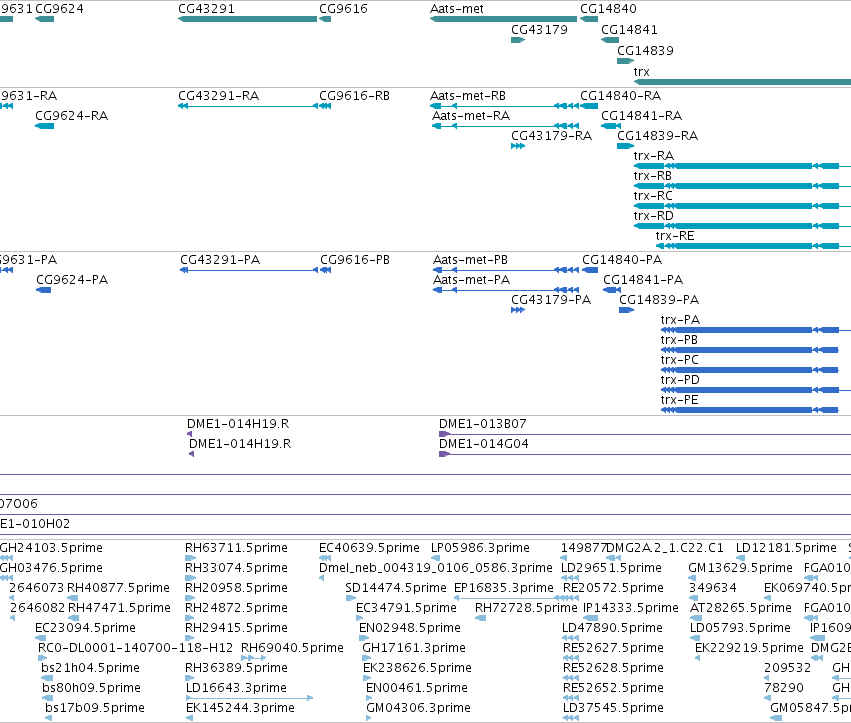Open the CG14841 gene label

tap(629, 30)
